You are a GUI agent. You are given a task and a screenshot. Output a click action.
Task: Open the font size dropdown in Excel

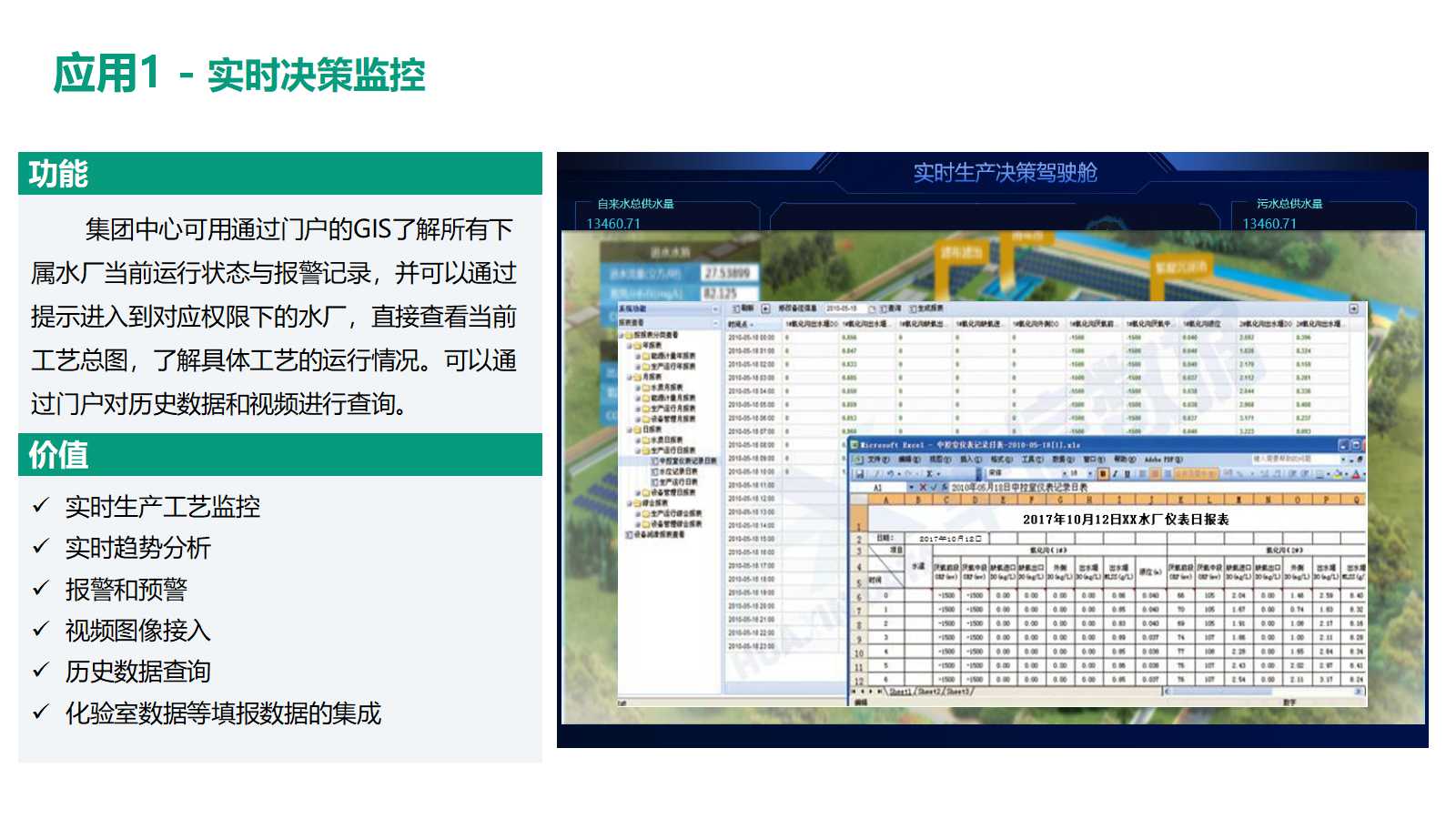[1090, 474]
